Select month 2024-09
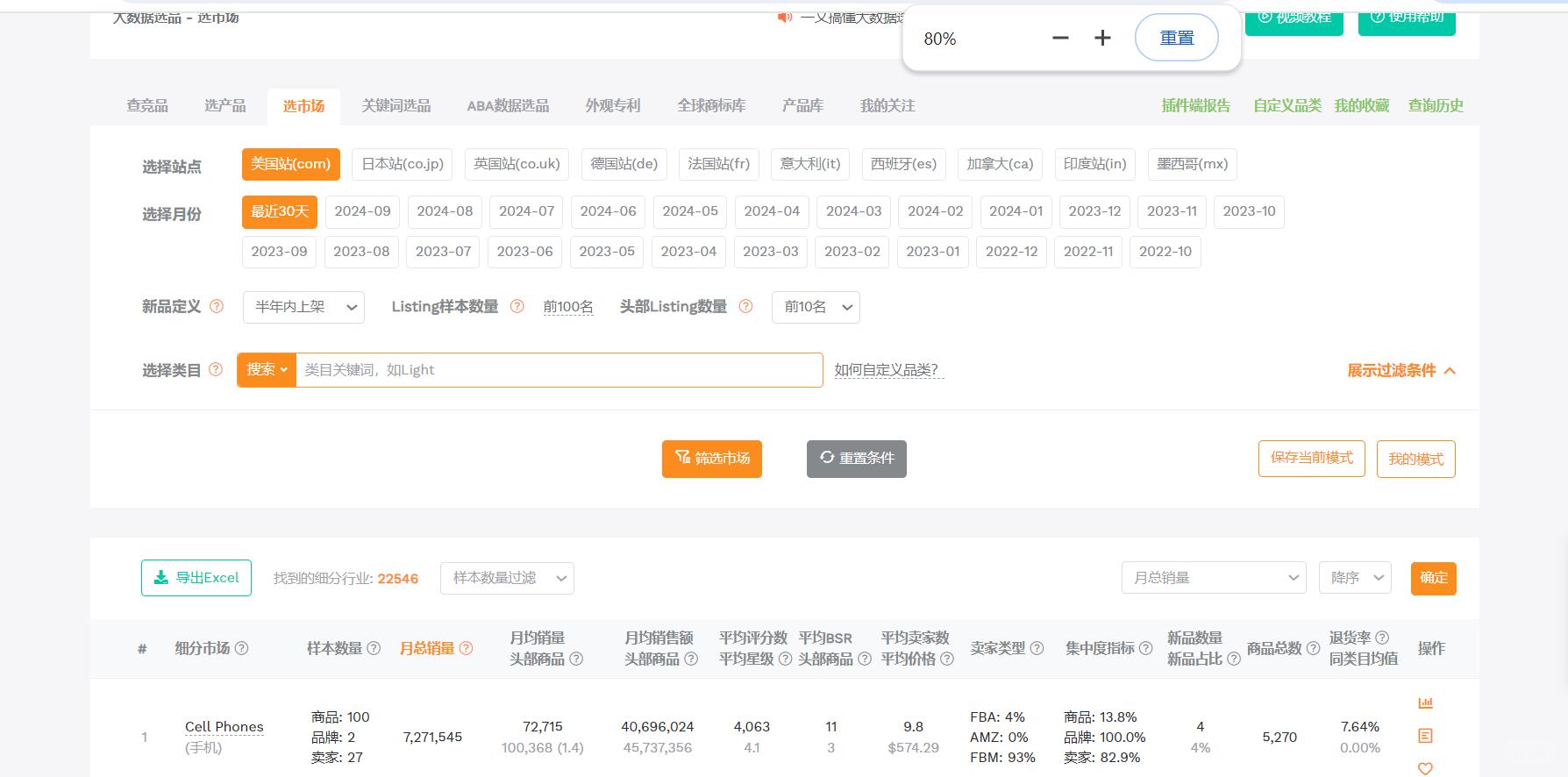Viewport: 1568px width, 777px height. click(362, 211)
